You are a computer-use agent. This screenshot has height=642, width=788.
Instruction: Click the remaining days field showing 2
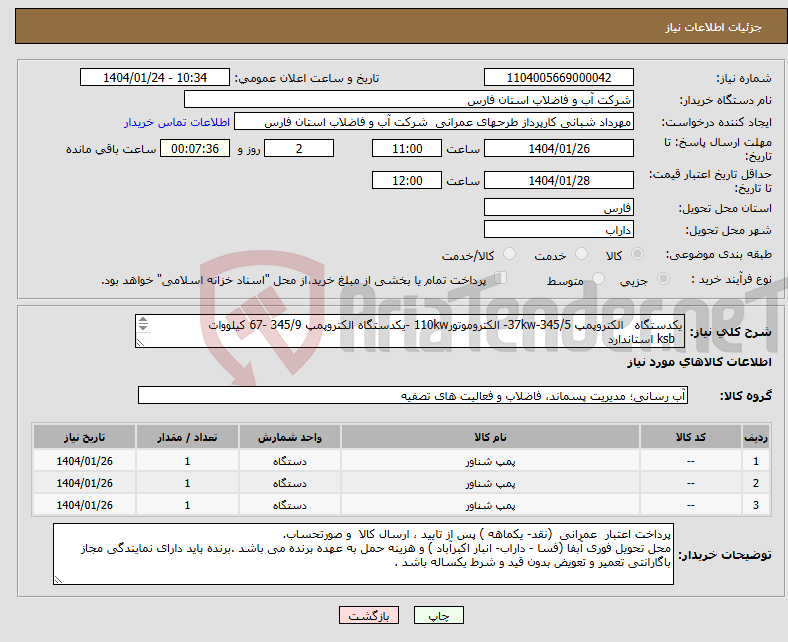(x=299, y=148)
